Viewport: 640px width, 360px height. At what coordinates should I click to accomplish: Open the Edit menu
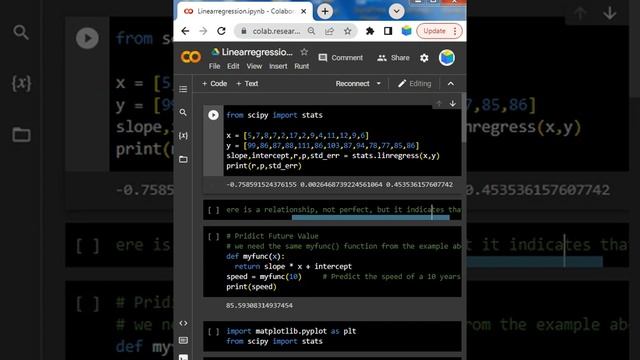233,66
